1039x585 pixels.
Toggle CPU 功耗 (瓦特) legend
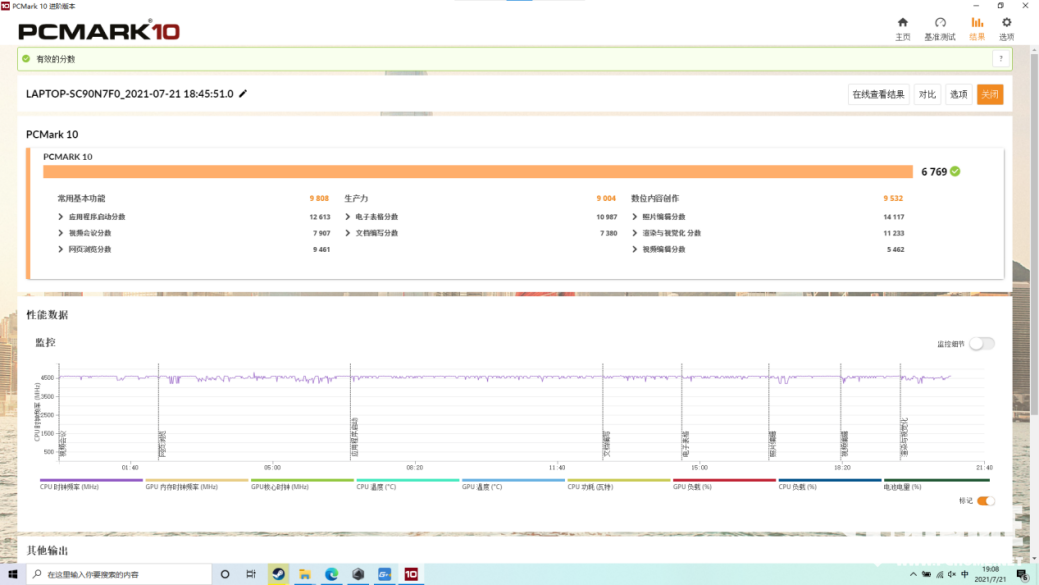619,484
